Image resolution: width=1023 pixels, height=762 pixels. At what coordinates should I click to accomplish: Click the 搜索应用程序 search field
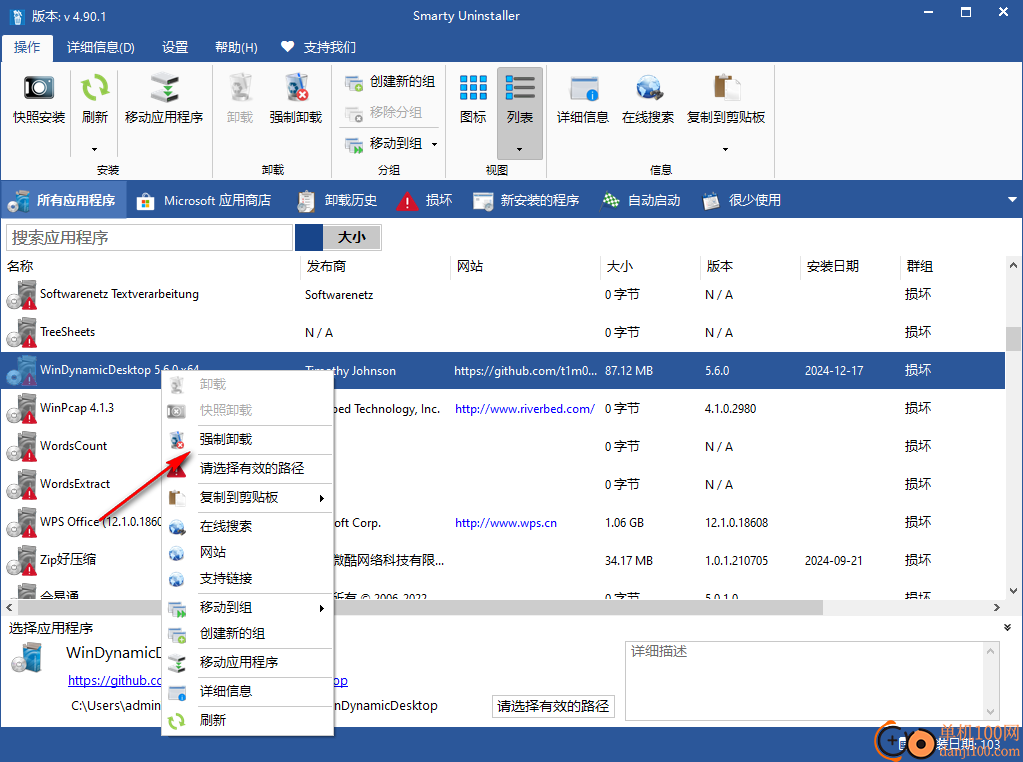click(x=149, y=237)
